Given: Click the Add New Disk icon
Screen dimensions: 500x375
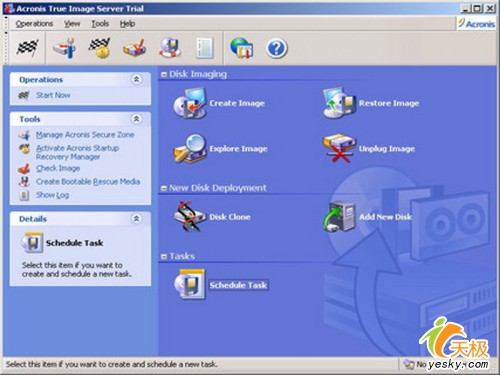Looking at the screenshot, I should [x=339, y=217].
